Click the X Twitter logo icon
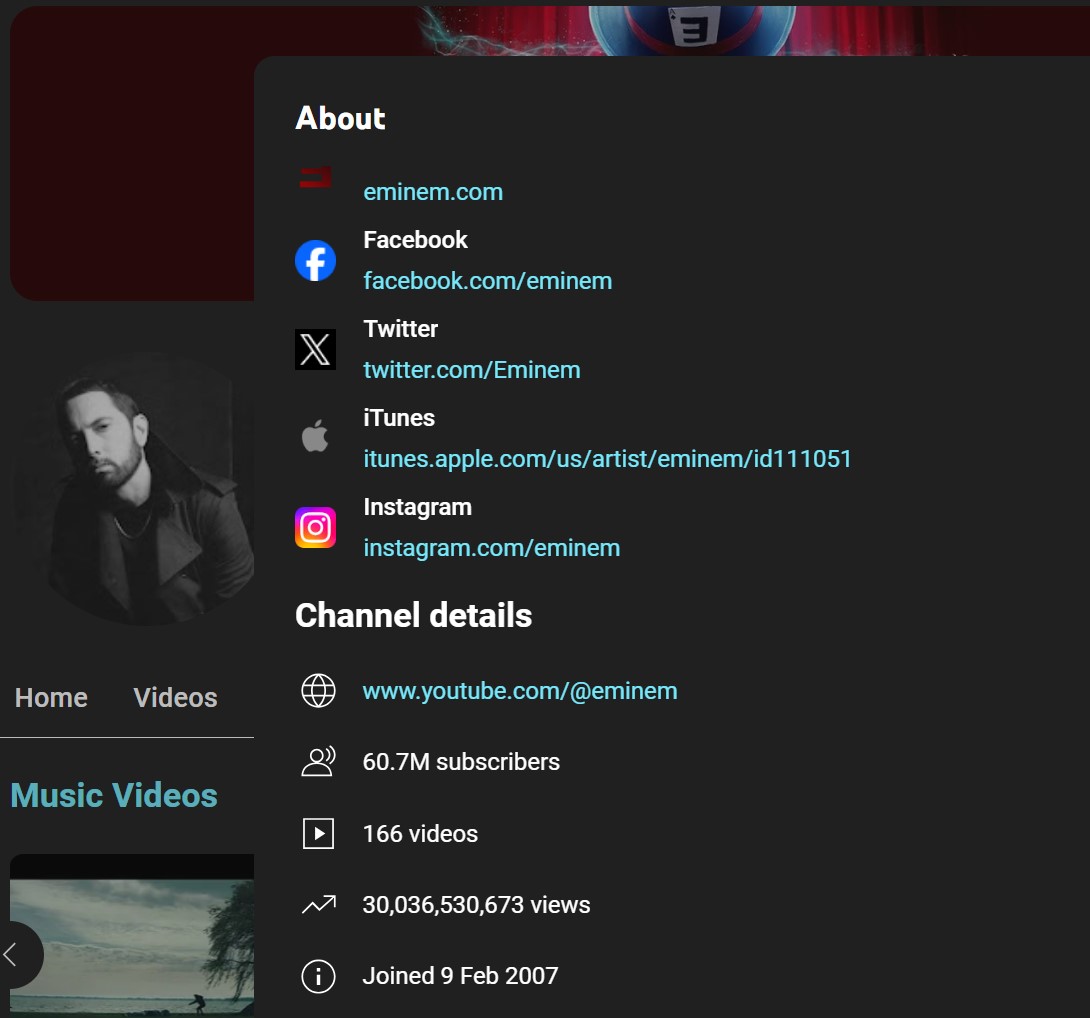This screenshot has height=1018, width=1090. (x=316, y=350)
